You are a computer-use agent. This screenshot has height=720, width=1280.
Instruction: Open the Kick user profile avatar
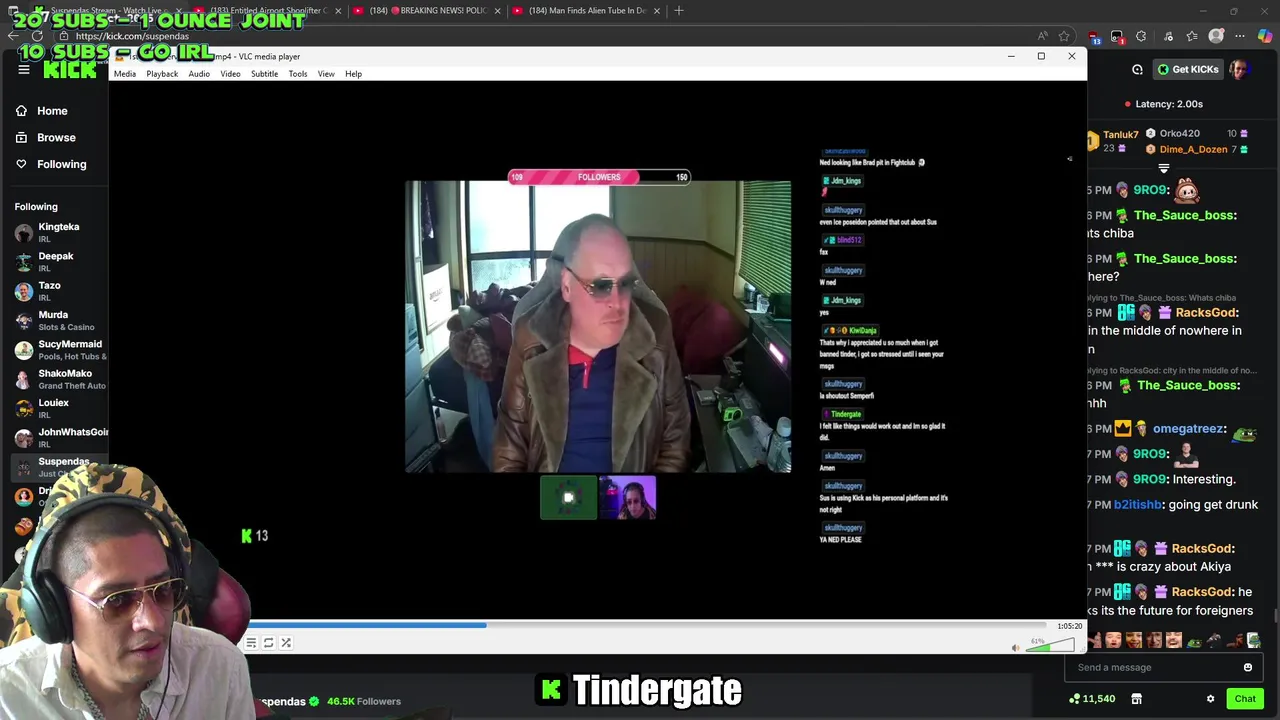click(x=1238, y=69)
